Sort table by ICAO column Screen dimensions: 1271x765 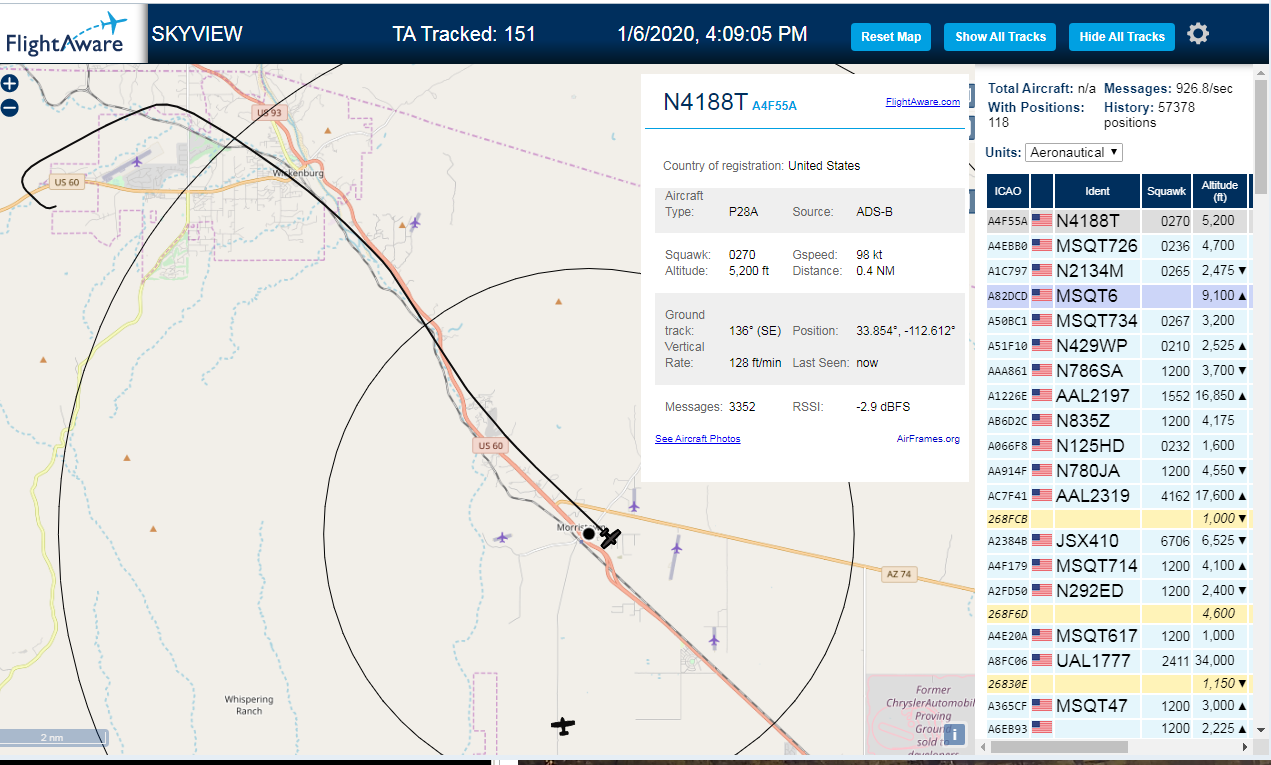pos(1008,191)
